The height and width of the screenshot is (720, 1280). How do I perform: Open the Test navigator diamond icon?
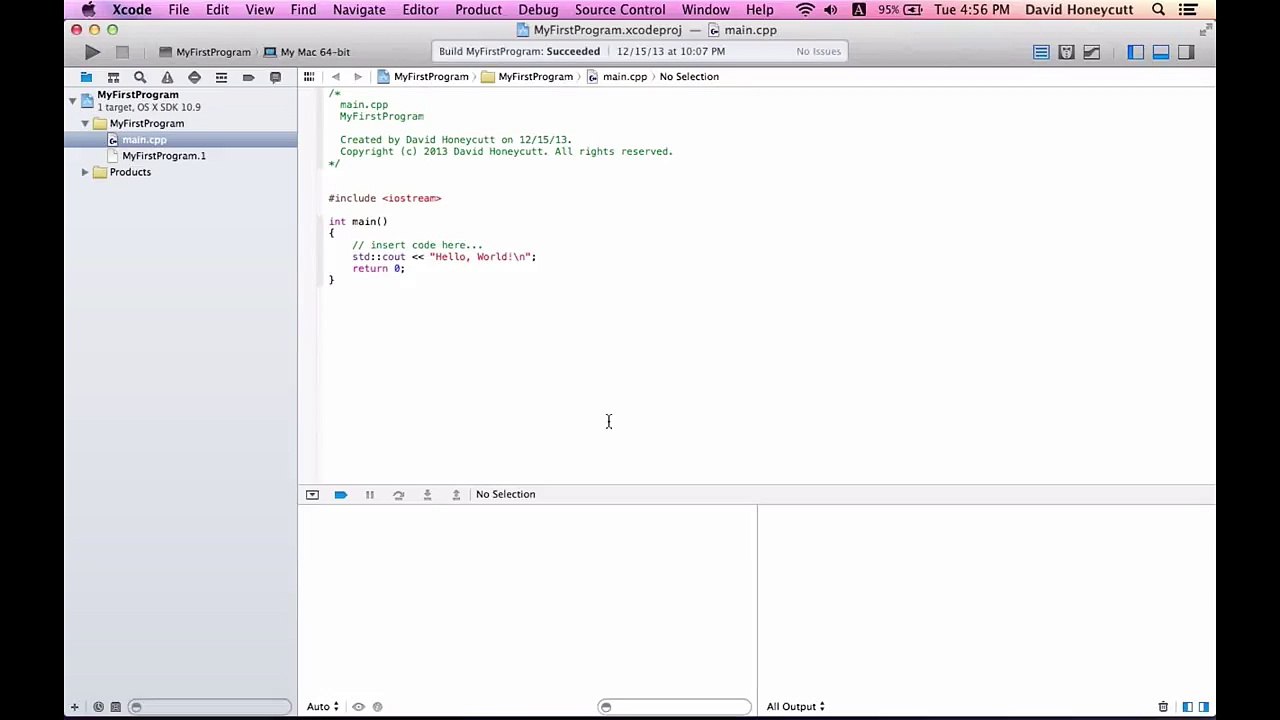pos(194,77)
